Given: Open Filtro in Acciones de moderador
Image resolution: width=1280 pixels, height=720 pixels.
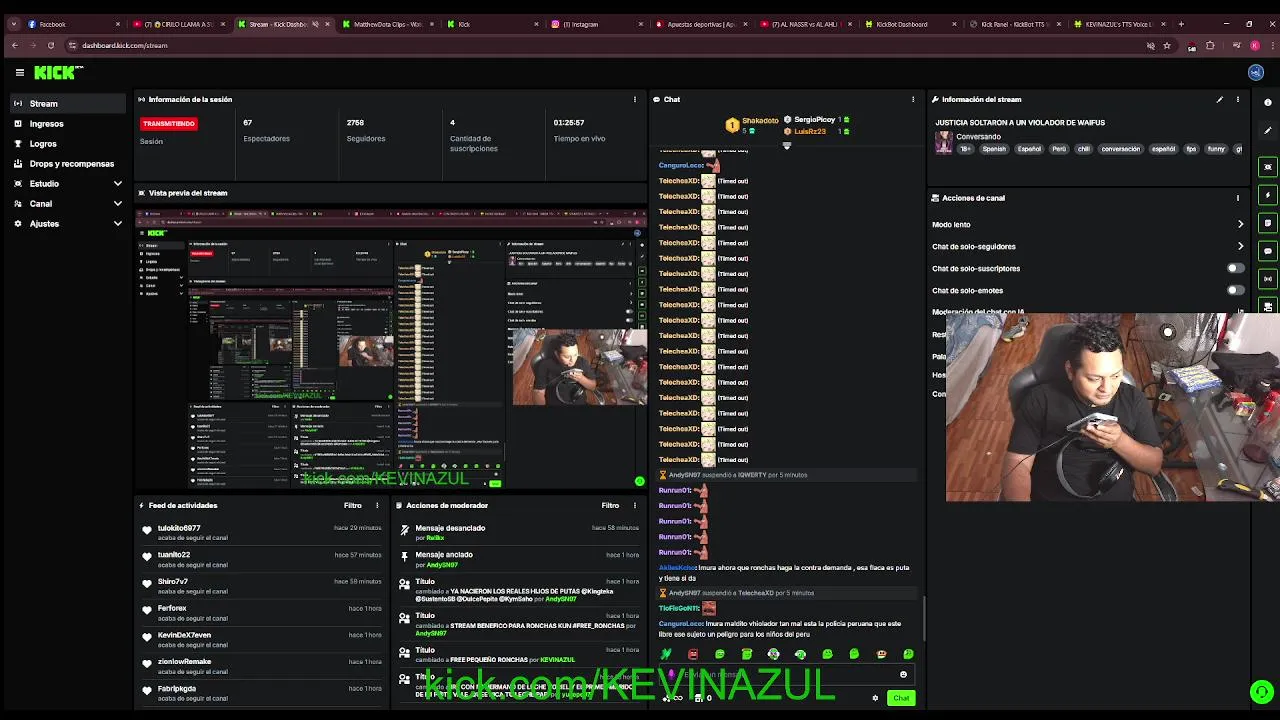Looking at the screenshot, I should (x=610, y=506).
